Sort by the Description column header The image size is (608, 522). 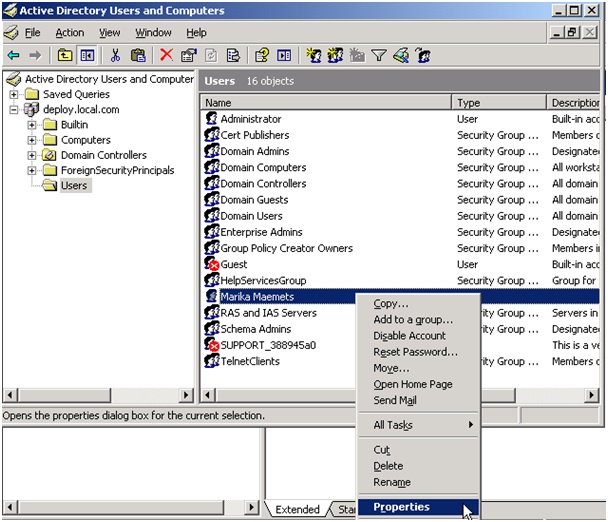pyautogui.click(x=573, y=103)
